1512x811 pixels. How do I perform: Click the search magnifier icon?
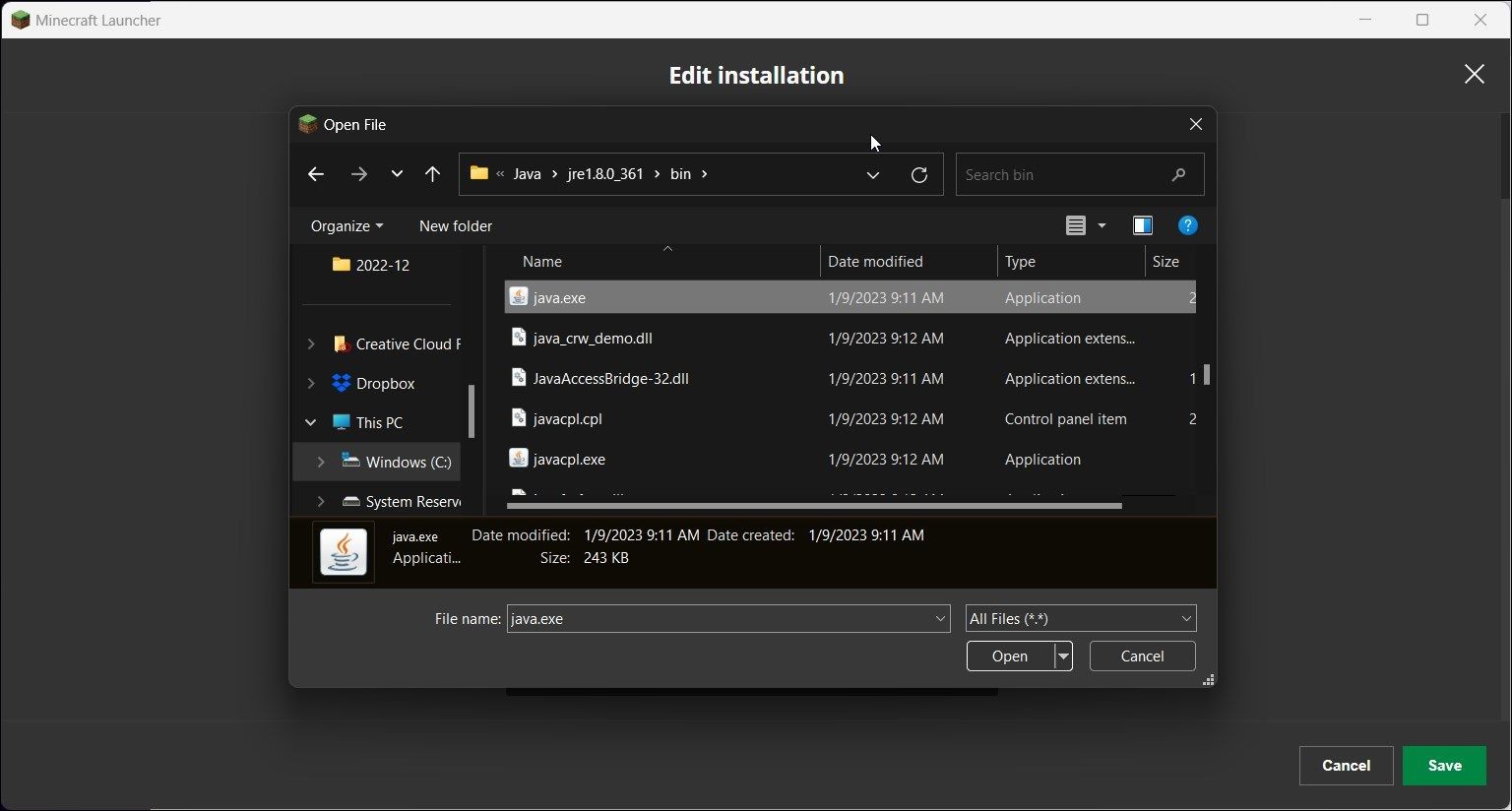1178,174
